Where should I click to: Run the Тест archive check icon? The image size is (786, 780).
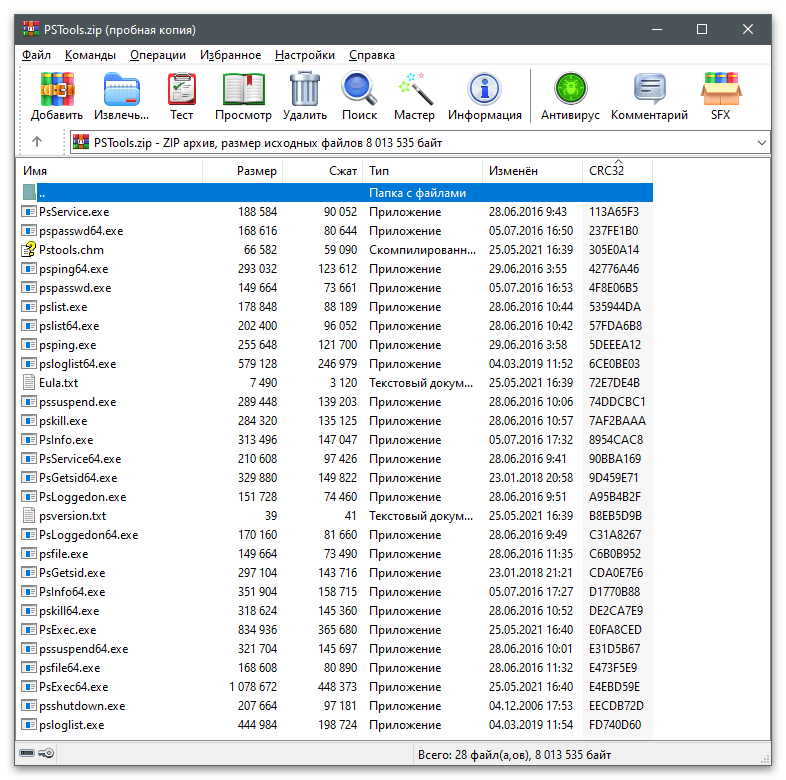[181, 89]
